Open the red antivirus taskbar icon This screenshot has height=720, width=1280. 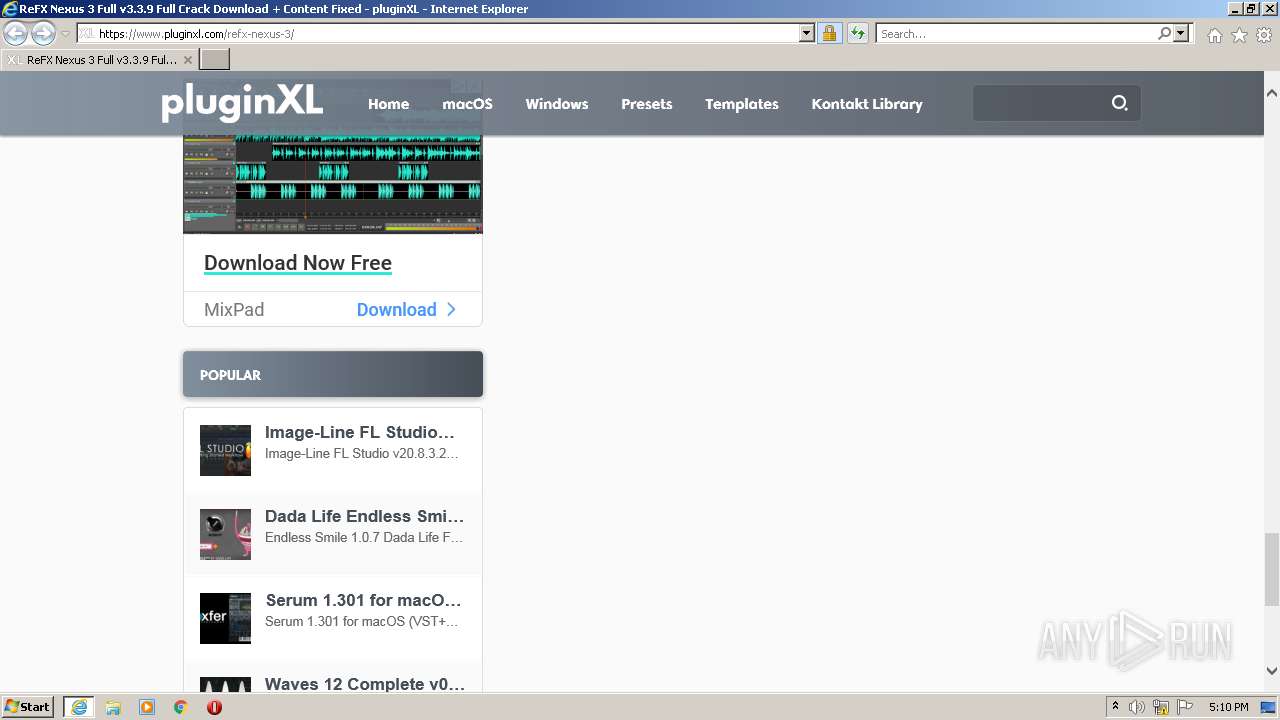click(214, 707)
